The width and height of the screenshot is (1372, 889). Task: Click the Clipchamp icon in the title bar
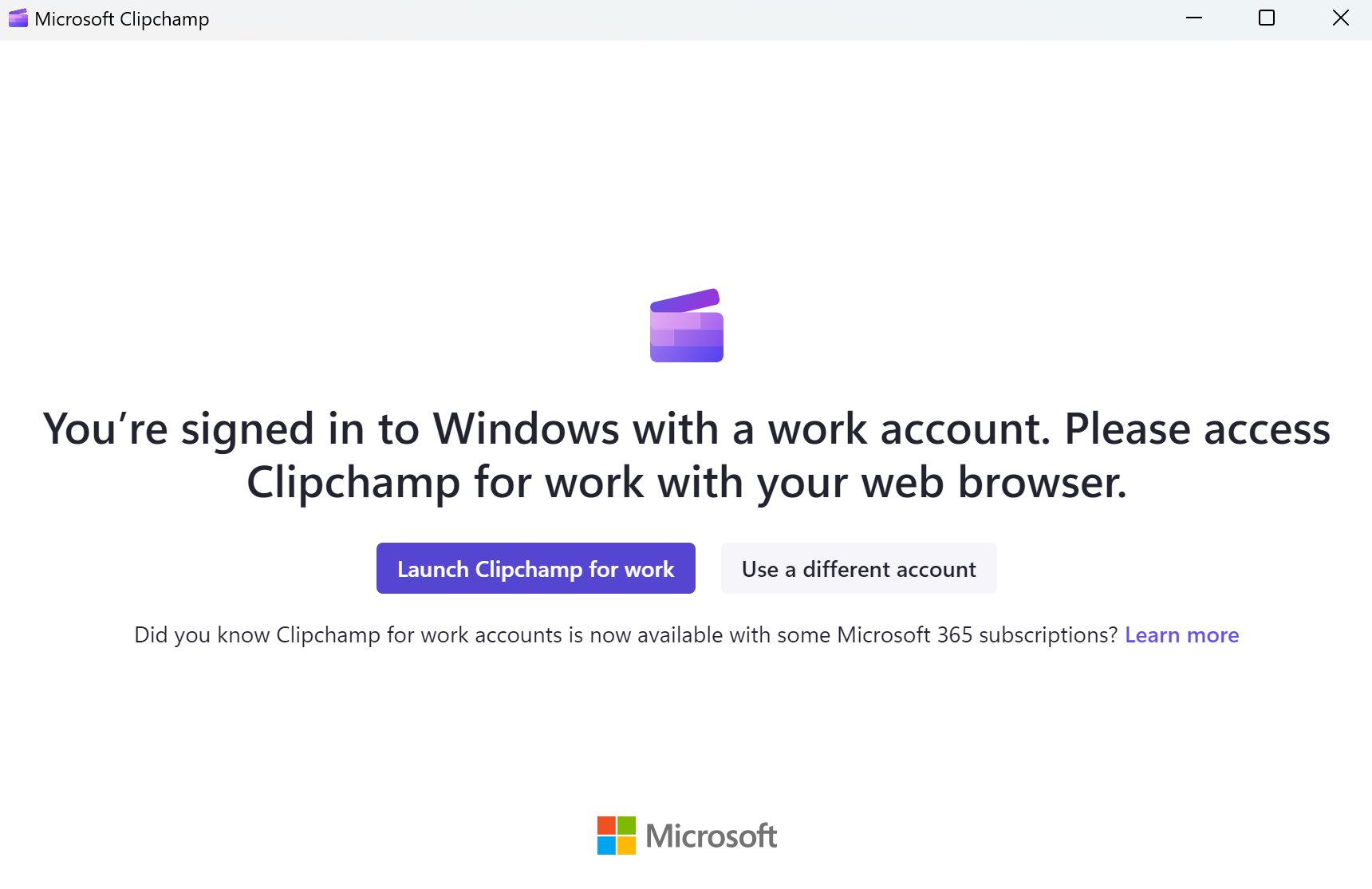pyautogui.click(x=18, y=18)
